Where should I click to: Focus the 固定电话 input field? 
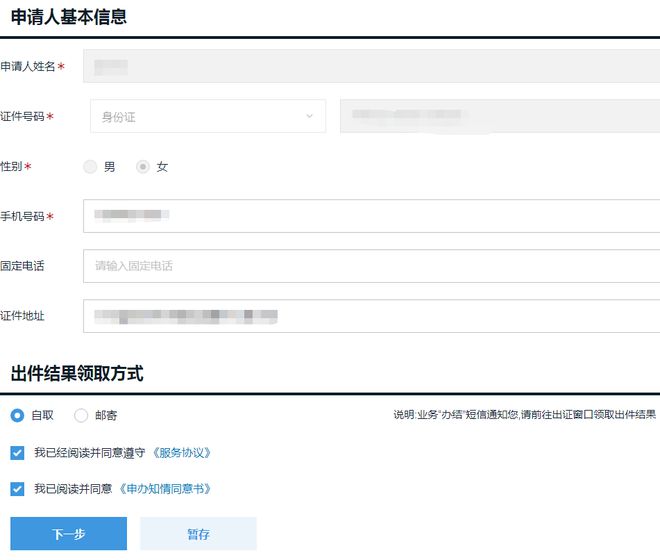tap(371, 266)
